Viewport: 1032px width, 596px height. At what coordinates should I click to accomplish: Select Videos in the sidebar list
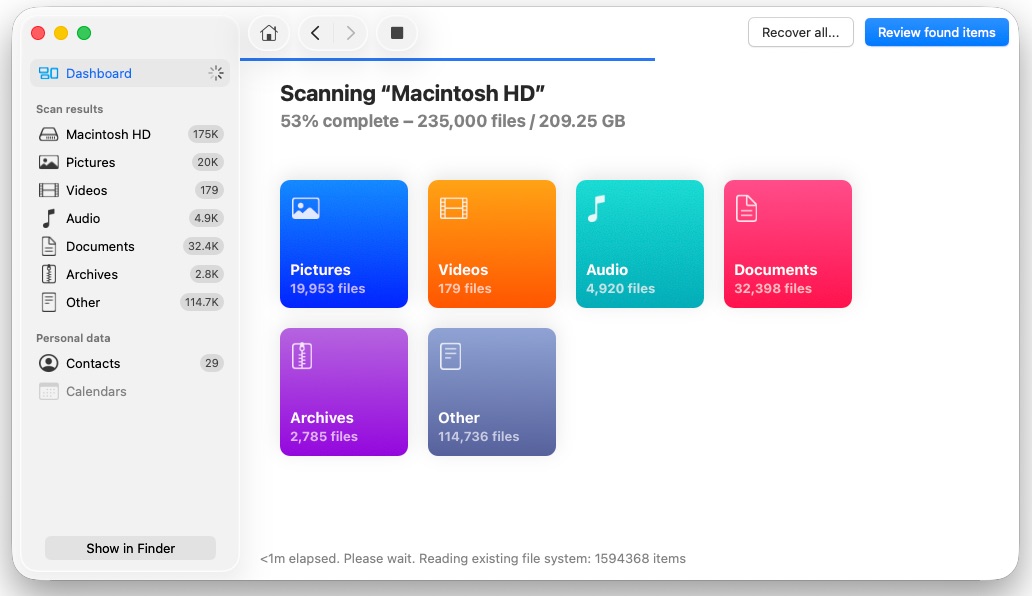pyautogui.click(x=130, y=190)
